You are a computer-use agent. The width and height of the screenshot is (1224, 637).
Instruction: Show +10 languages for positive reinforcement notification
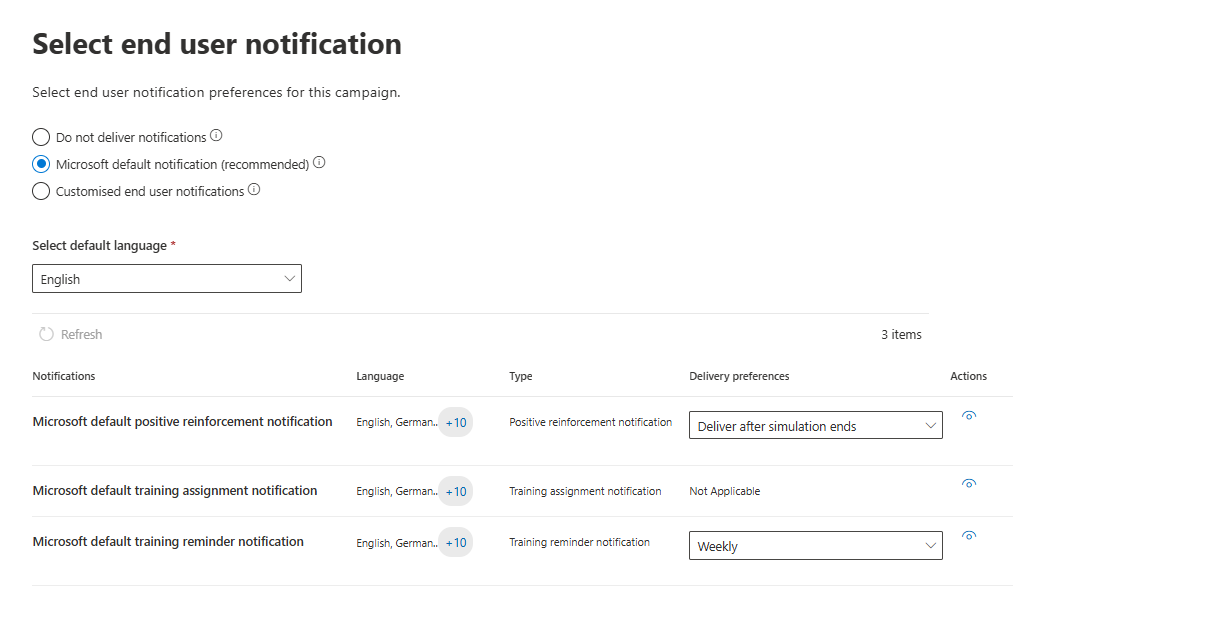(456, 423)
